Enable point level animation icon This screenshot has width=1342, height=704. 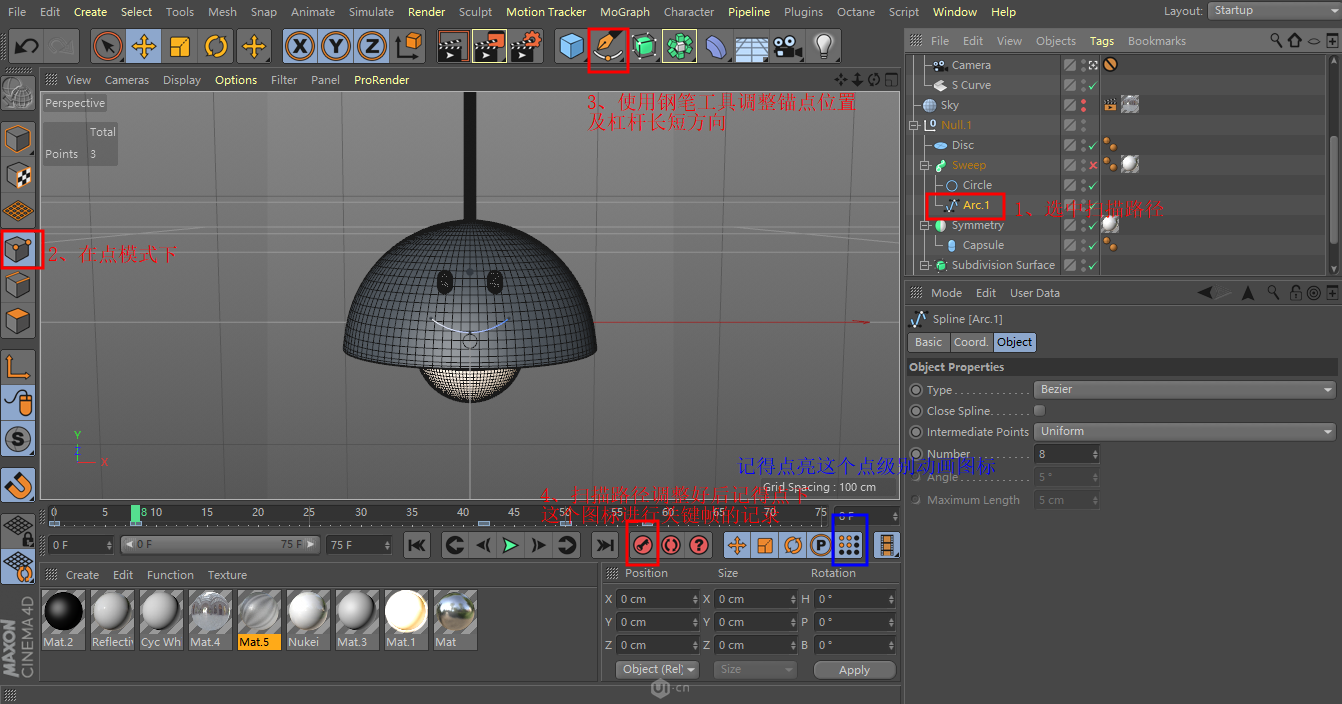click(x=849, y=545)
